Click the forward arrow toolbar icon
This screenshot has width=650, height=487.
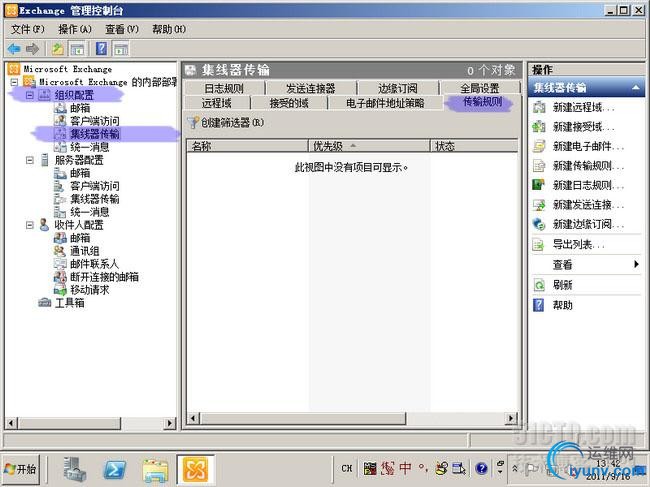point(32,49)
